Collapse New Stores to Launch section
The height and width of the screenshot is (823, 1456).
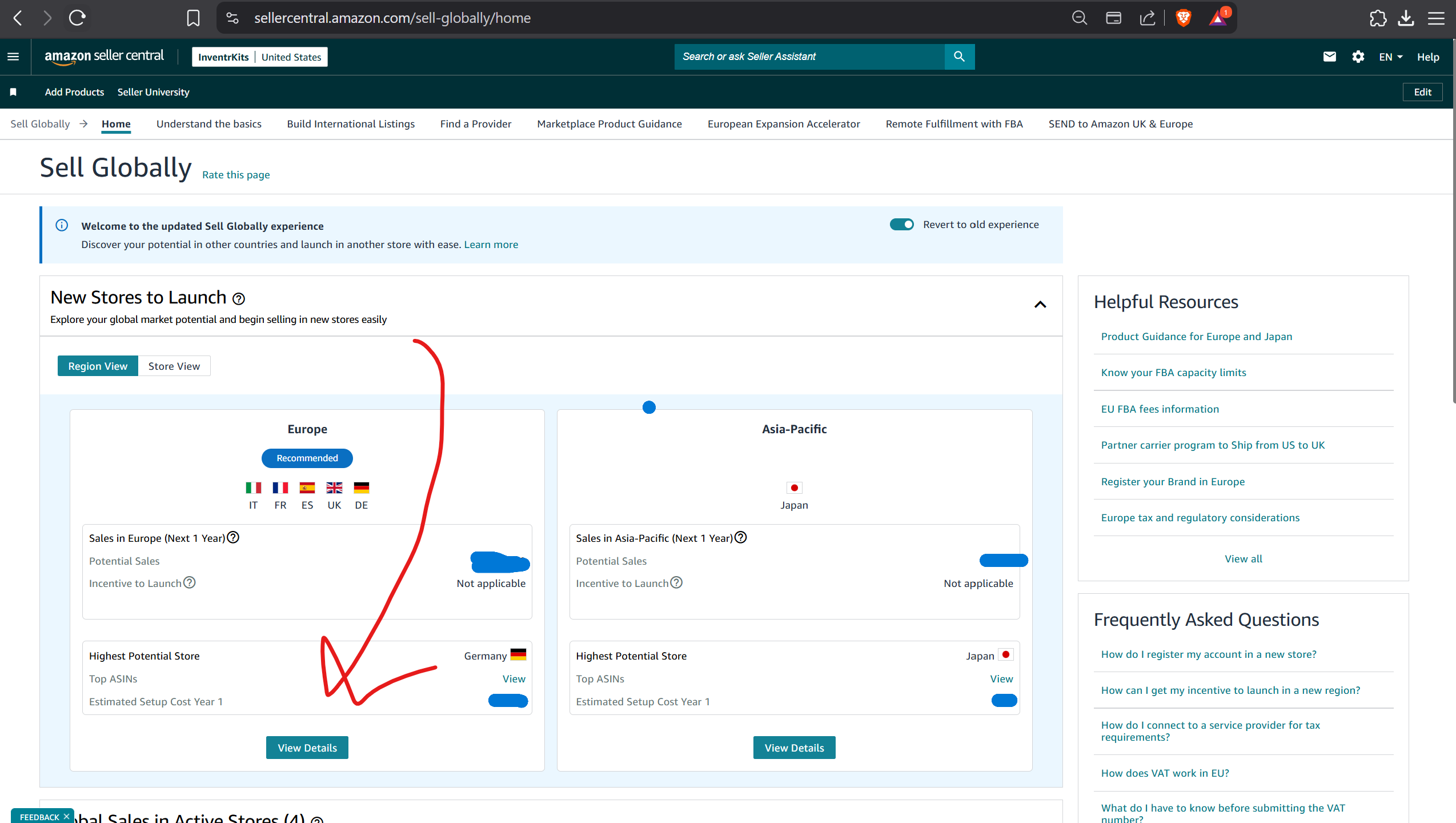(1040, 305)
